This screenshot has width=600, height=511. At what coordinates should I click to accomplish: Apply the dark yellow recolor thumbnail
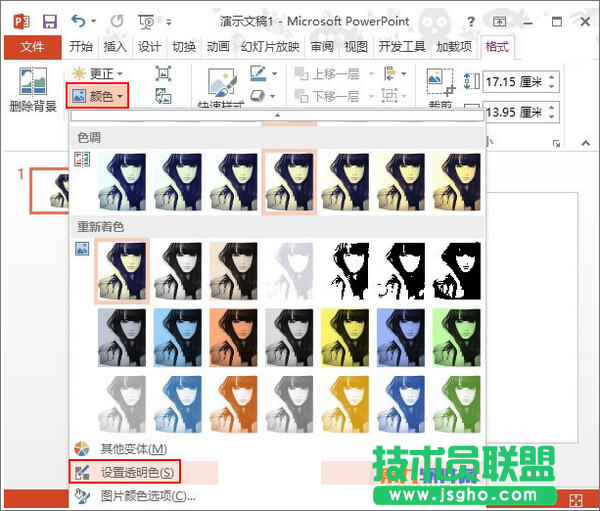(345, 338)
